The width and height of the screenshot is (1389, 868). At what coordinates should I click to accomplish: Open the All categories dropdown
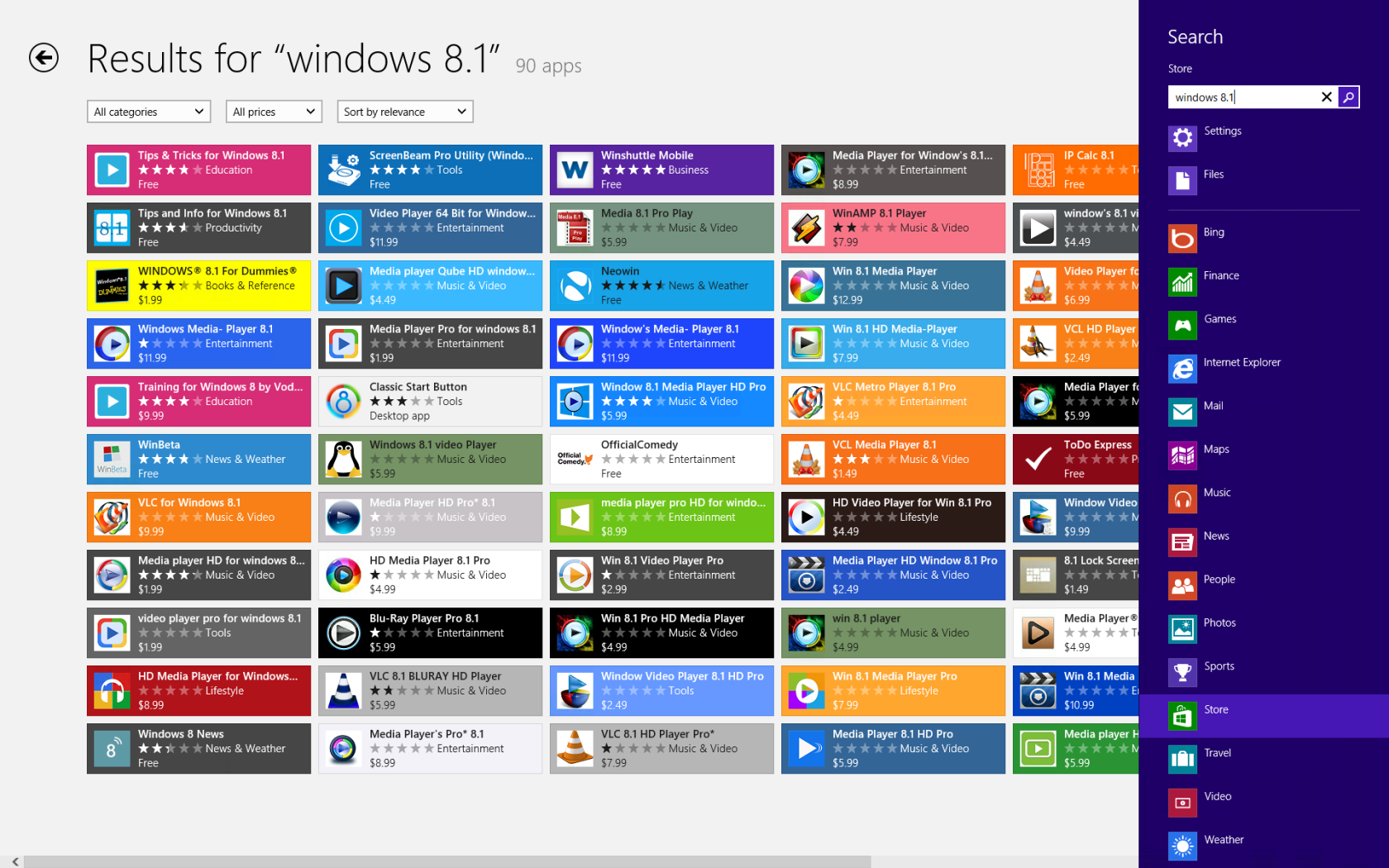click(x=149, y=112)
